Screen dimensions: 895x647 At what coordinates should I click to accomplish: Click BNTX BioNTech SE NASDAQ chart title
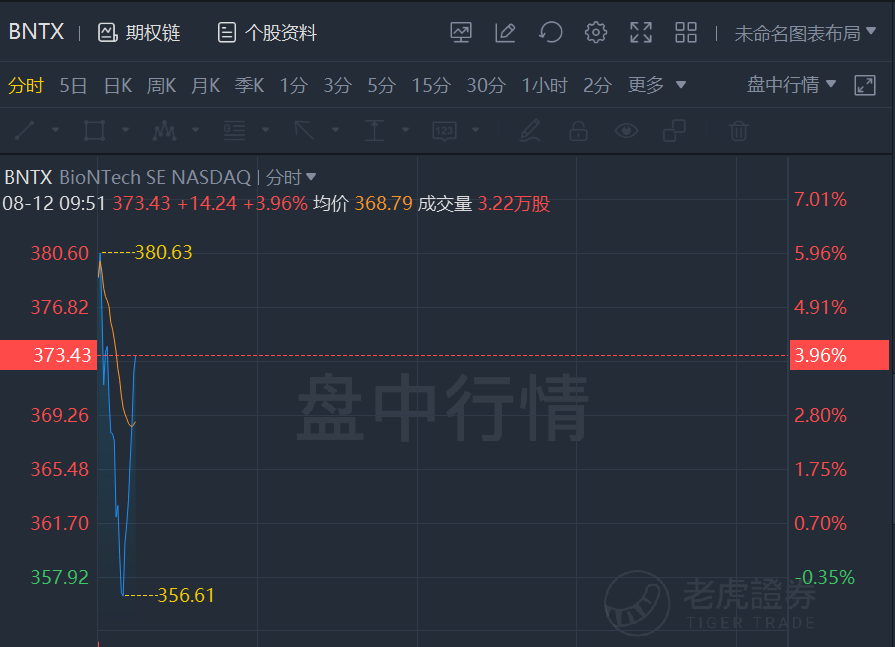click(x=127, y=177)
